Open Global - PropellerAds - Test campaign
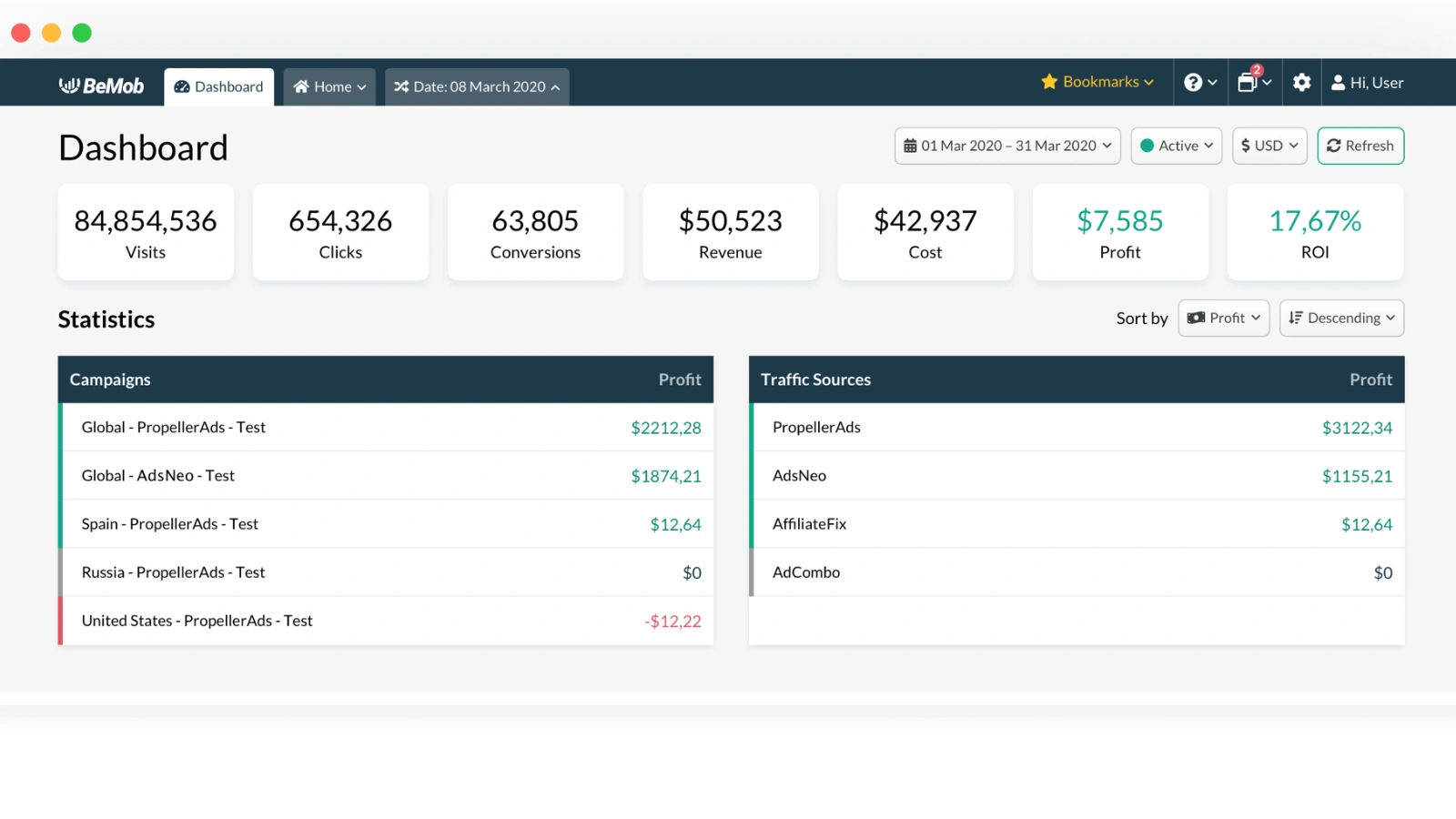The height and width of the screenshot is (819, 1456). [174, 427]
